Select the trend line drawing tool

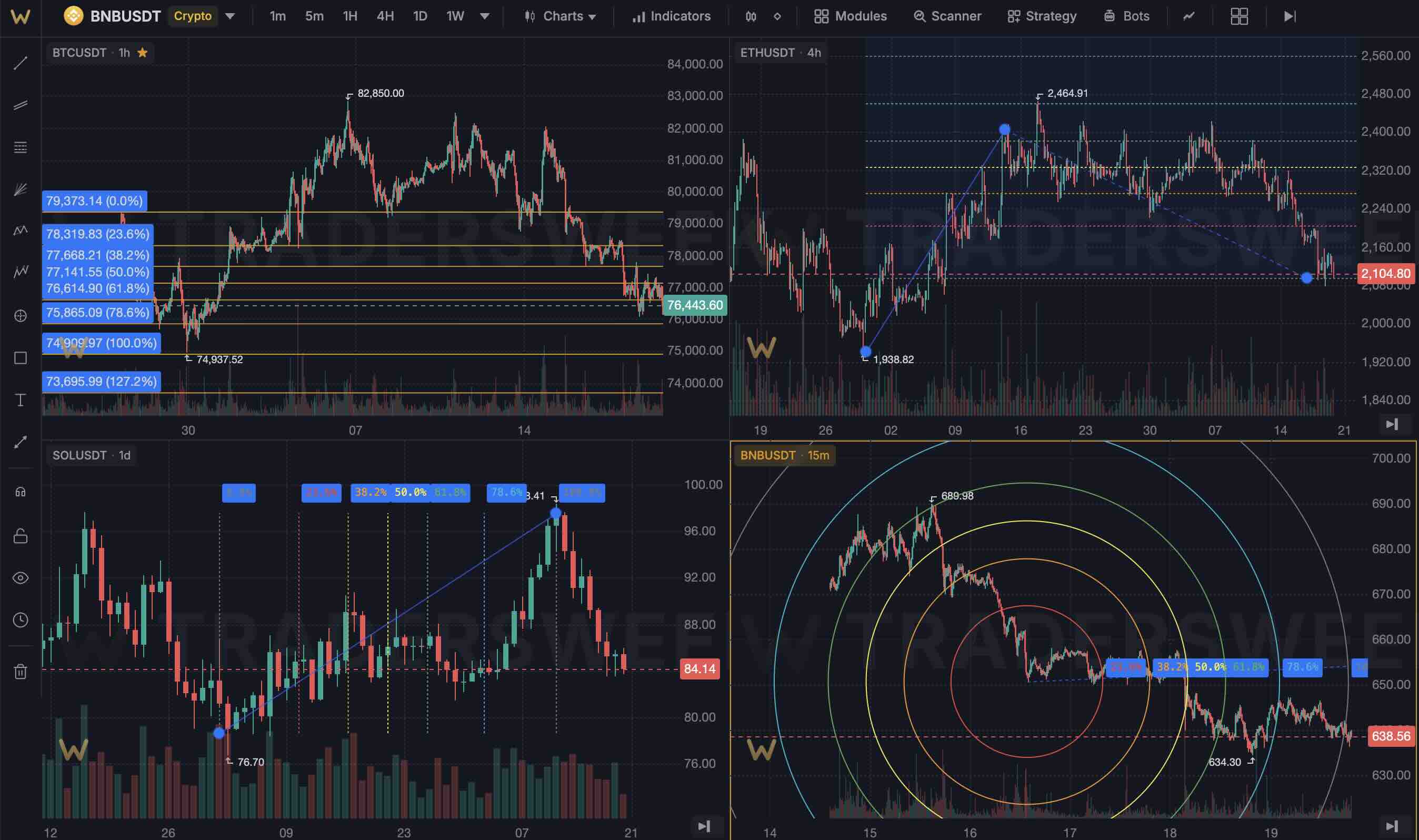click(x=21, y=63)
